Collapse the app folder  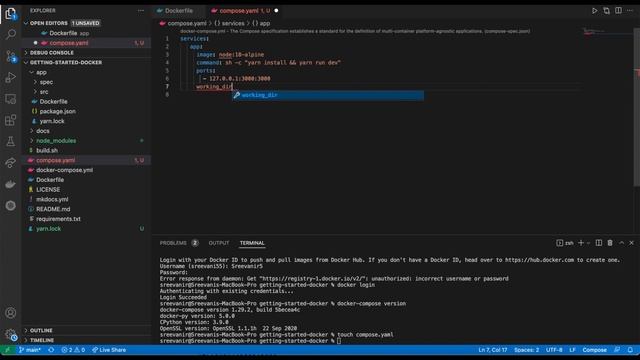(86, 72)
